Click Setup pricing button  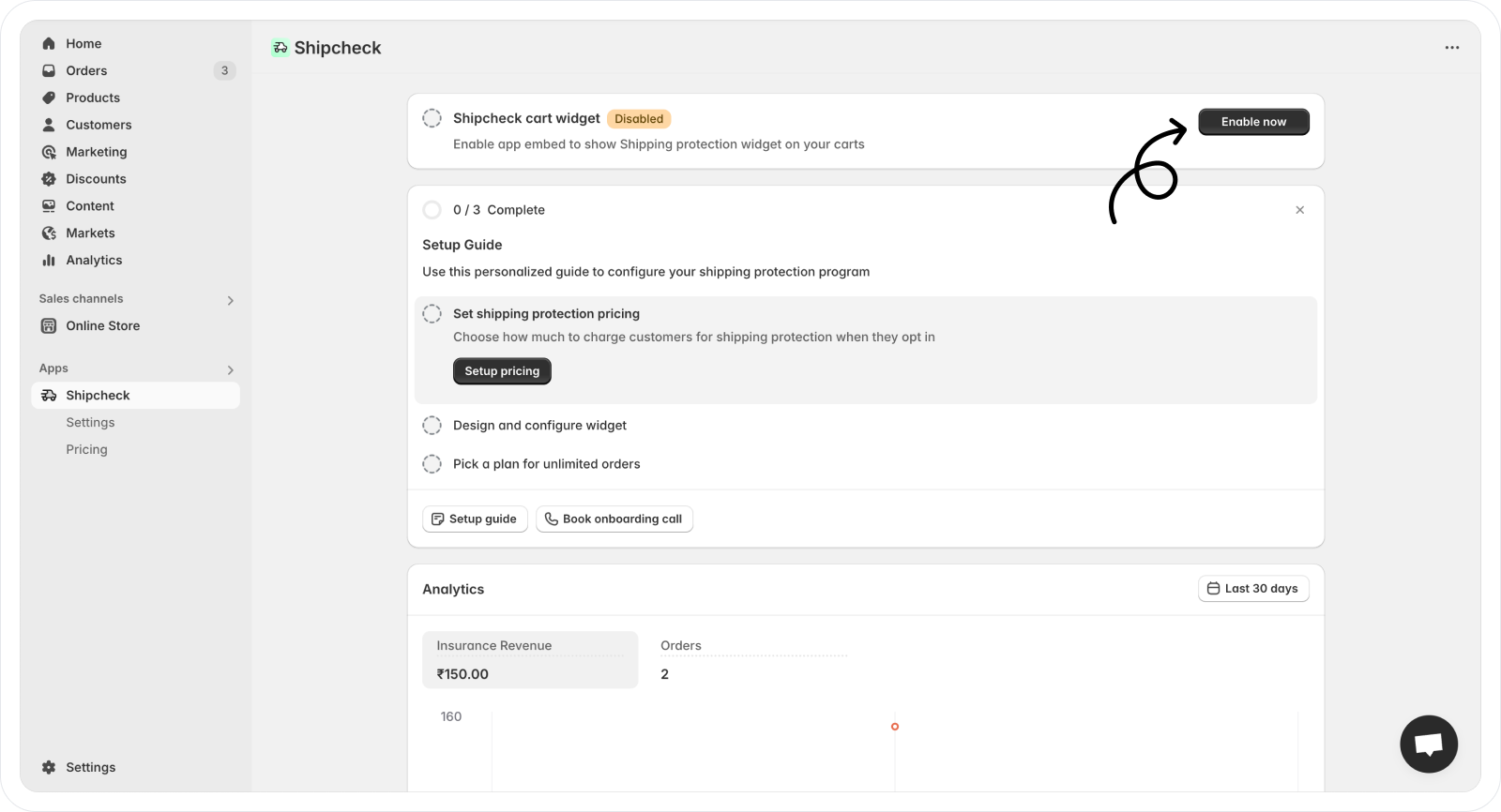coord(502,371)
